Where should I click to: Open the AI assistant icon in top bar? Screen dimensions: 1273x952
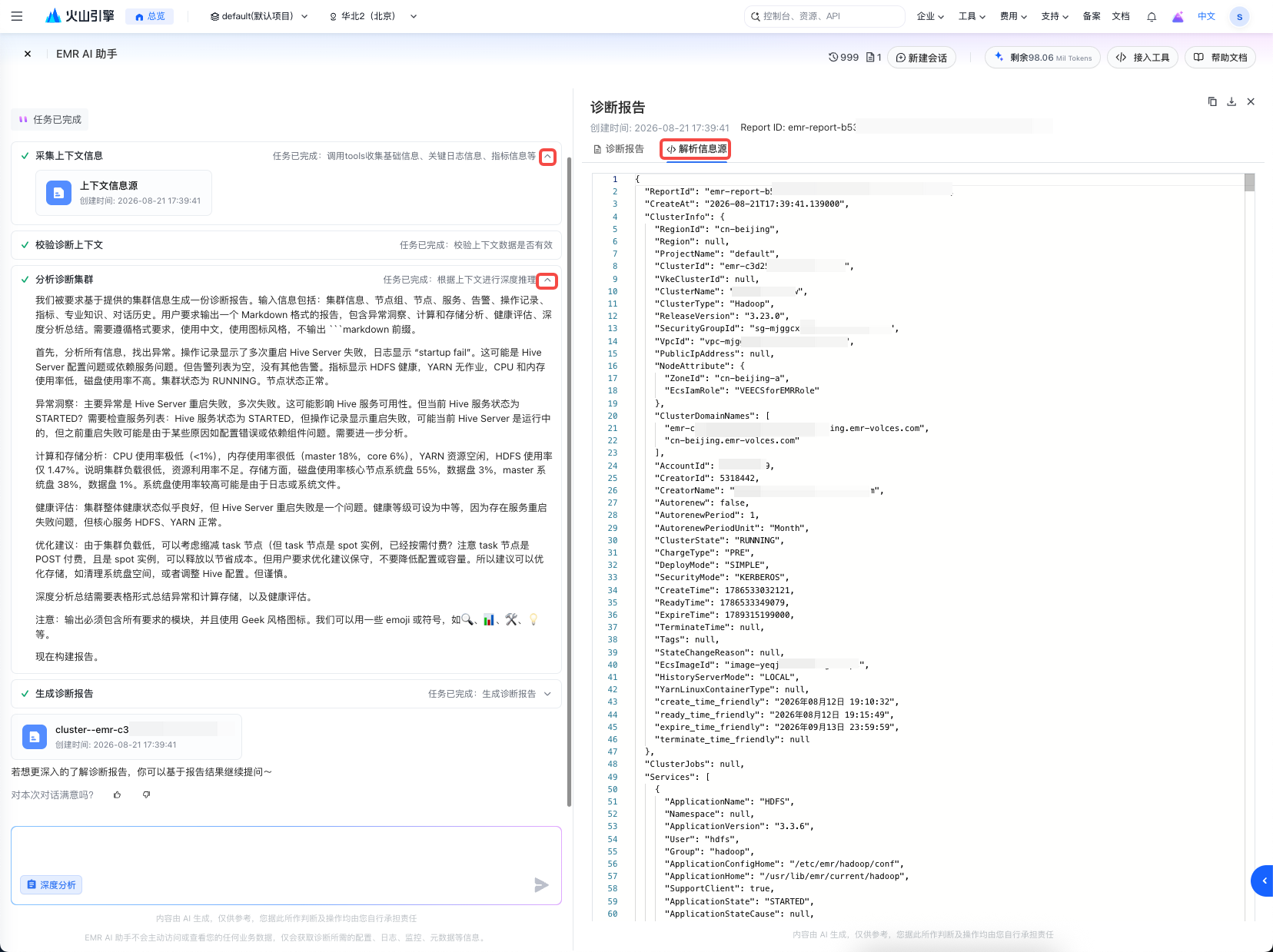(1178, 16)
